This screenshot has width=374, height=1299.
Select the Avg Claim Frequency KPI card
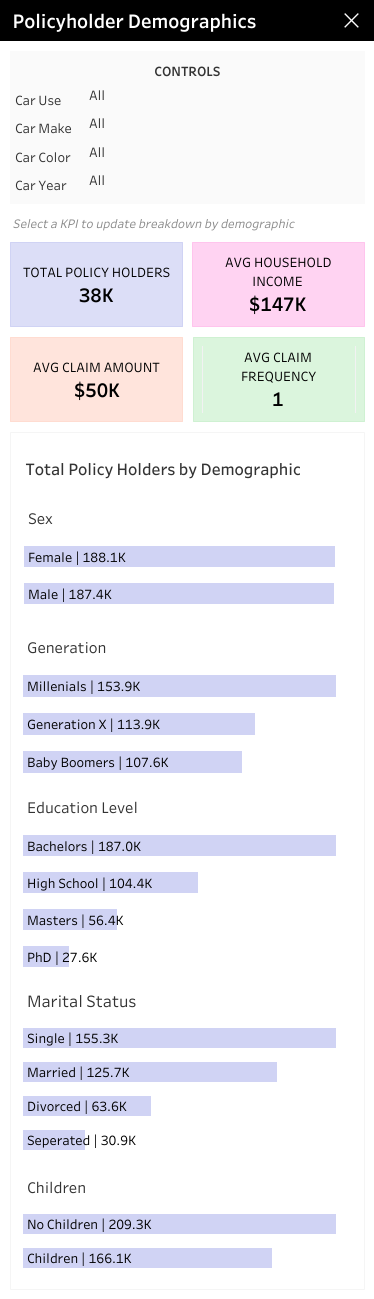pos(278,379)
